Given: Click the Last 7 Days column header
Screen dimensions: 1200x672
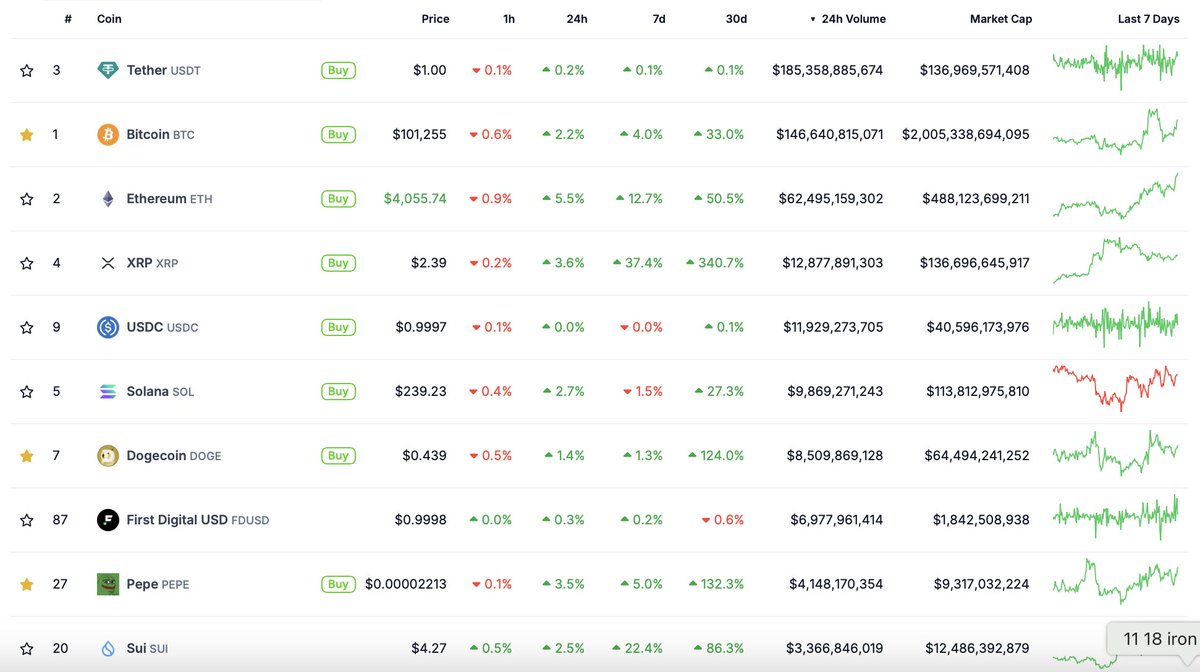Looking at the screenshot, I should coord(1148,19).
